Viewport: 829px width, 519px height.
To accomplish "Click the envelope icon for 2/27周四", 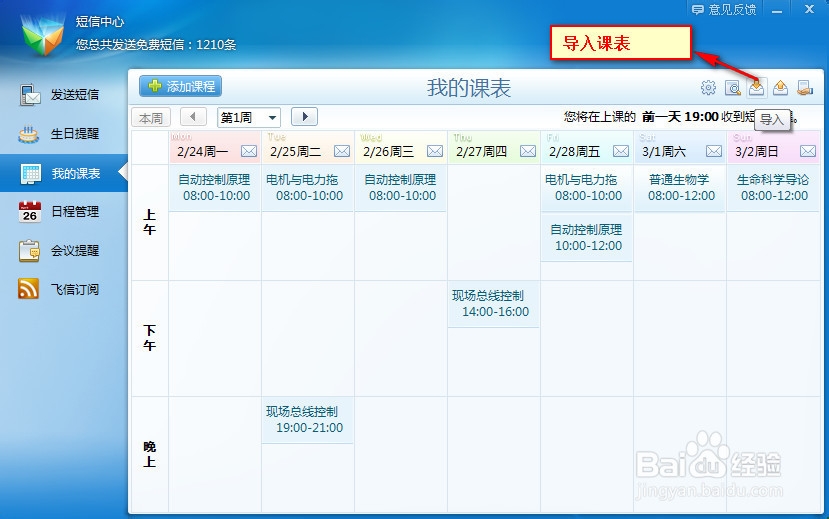I will pyautogui.click(x=528, y=151).
